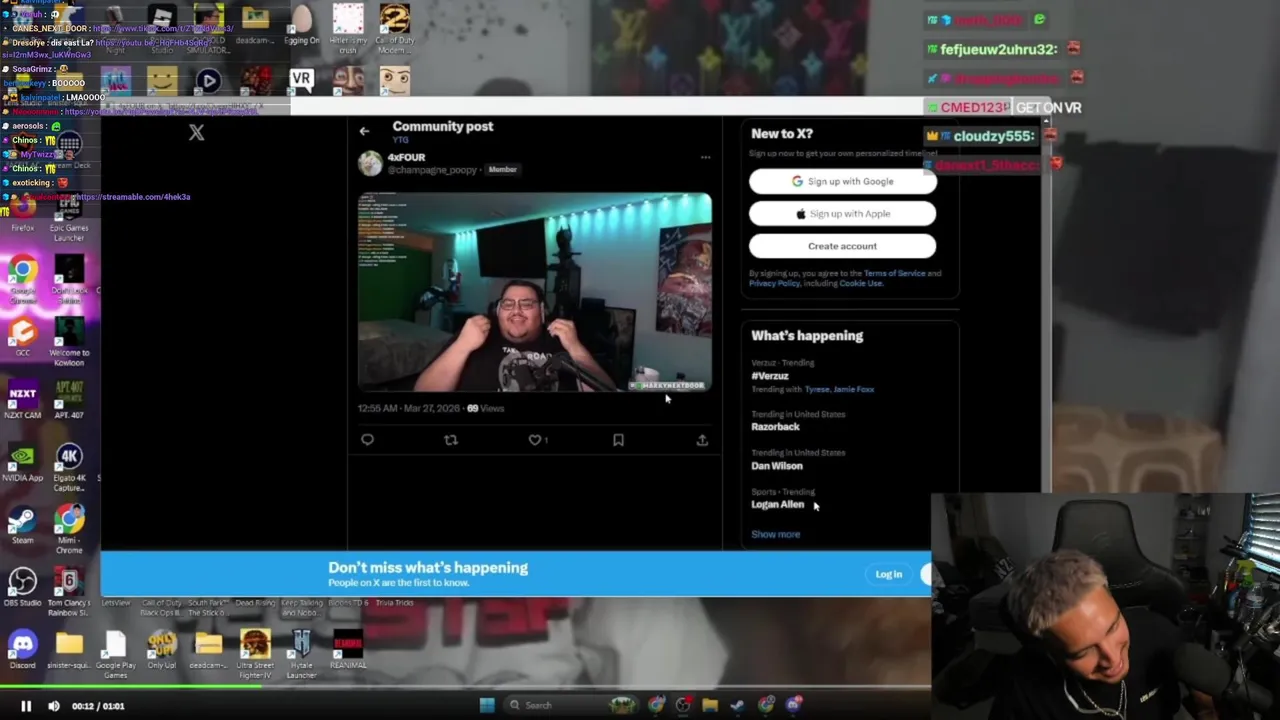The image size is (1280, 720).
Task: Open Hytale Launcher desktop shortcut
Action: click(301, 654)
